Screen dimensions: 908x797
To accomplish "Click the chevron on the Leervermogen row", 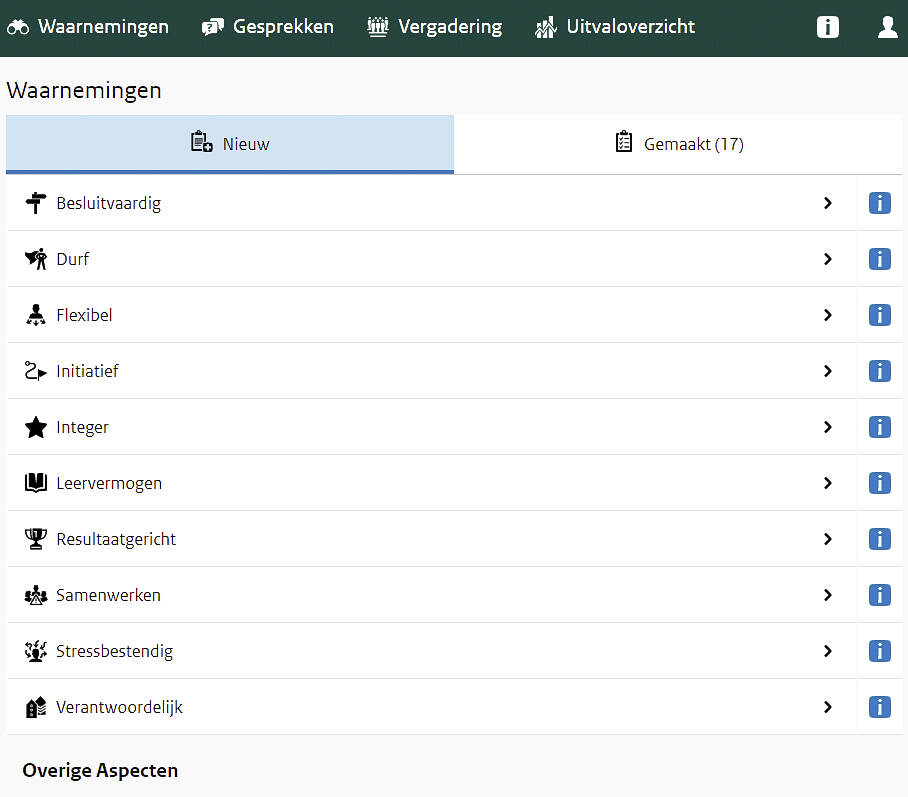I will 827,483.
